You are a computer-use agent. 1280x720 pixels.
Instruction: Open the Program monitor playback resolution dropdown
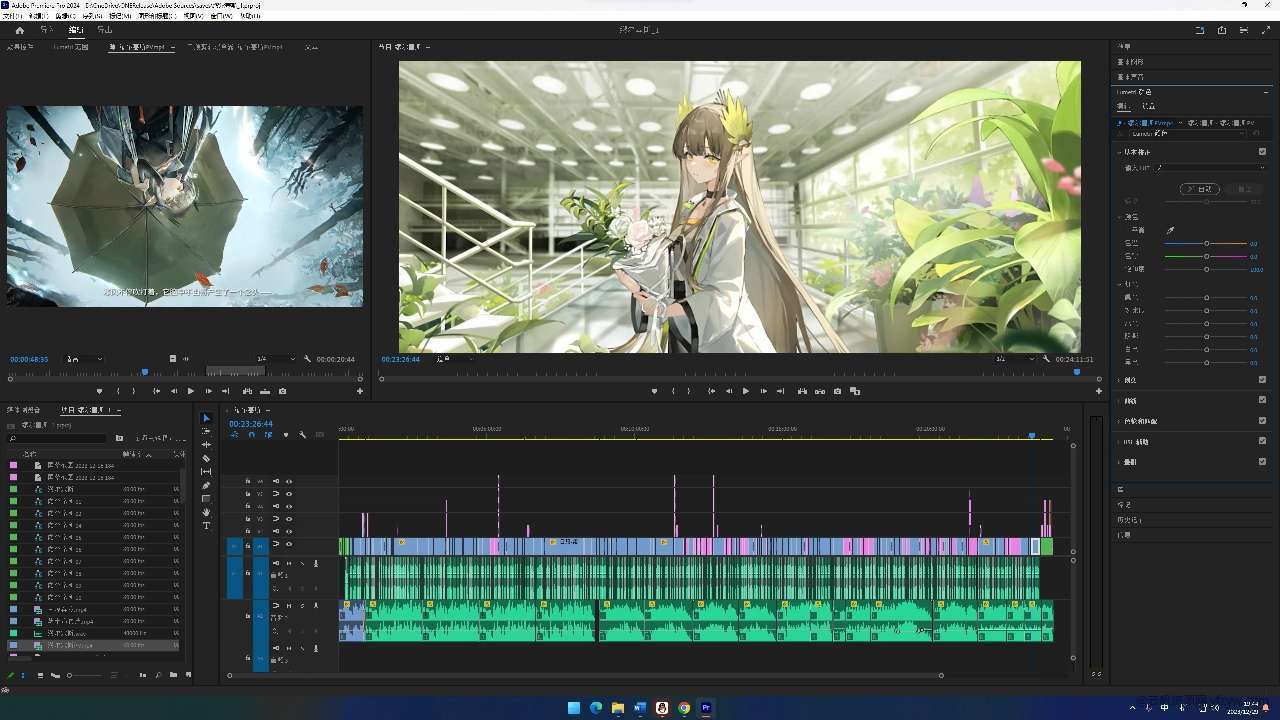coord(1015,359)
